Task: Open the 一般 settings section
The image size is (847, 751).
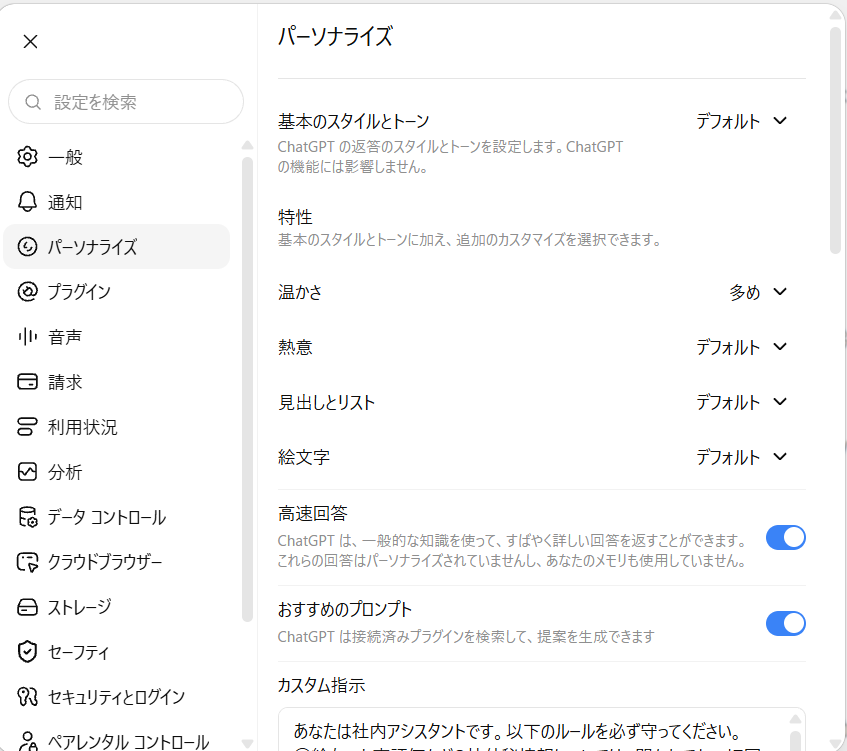Action: (x=116, y=157)
